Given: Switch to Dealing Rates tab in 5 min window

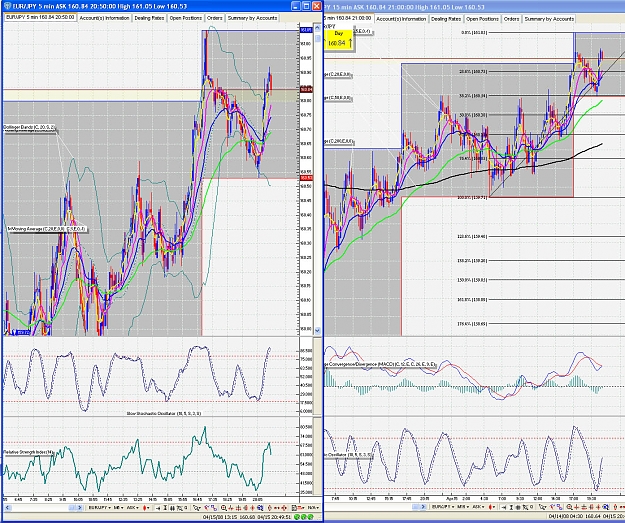Looking at the screenshot, I should (149, 18).
